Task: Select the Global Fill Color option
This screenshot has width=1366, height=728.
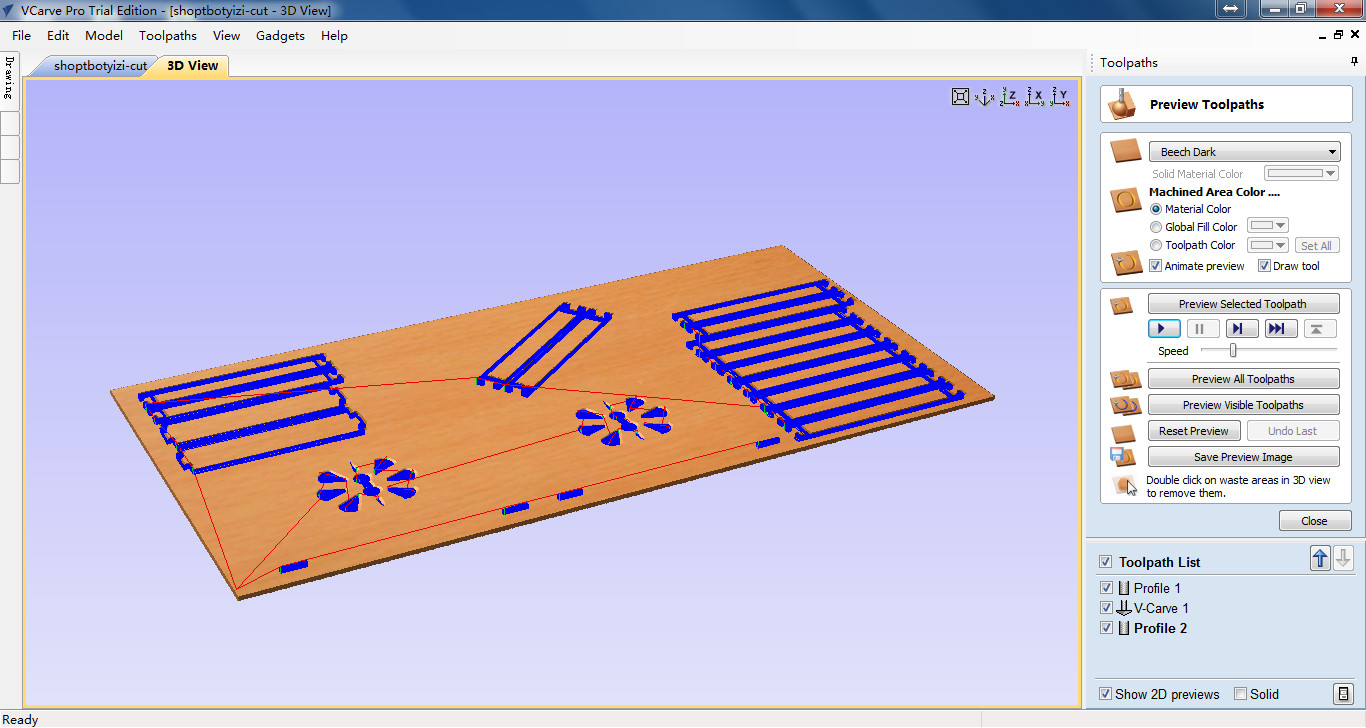Action: [1157, 227]
